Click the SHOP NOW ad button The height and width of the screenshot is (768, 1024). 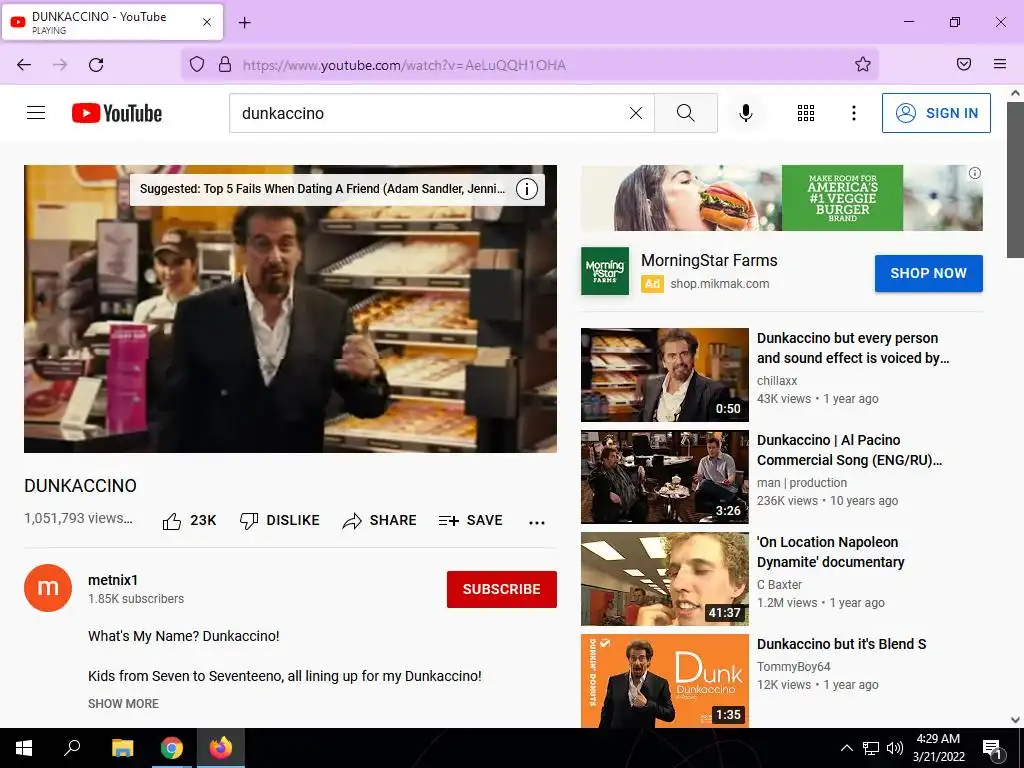[x=929, y=273]
